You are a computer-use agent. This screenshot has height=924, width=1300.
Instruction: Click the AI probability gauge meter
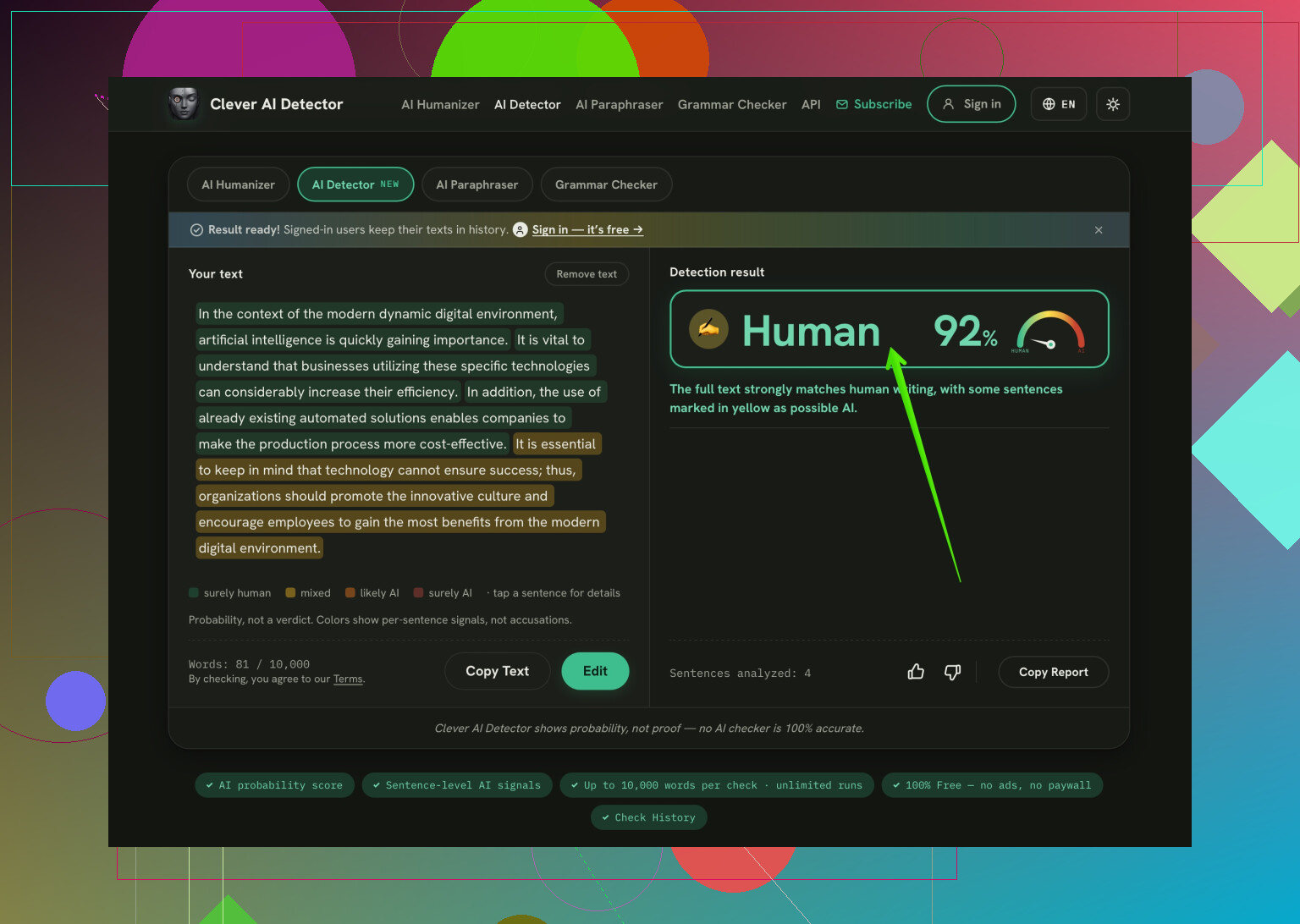coord(1050,331)
